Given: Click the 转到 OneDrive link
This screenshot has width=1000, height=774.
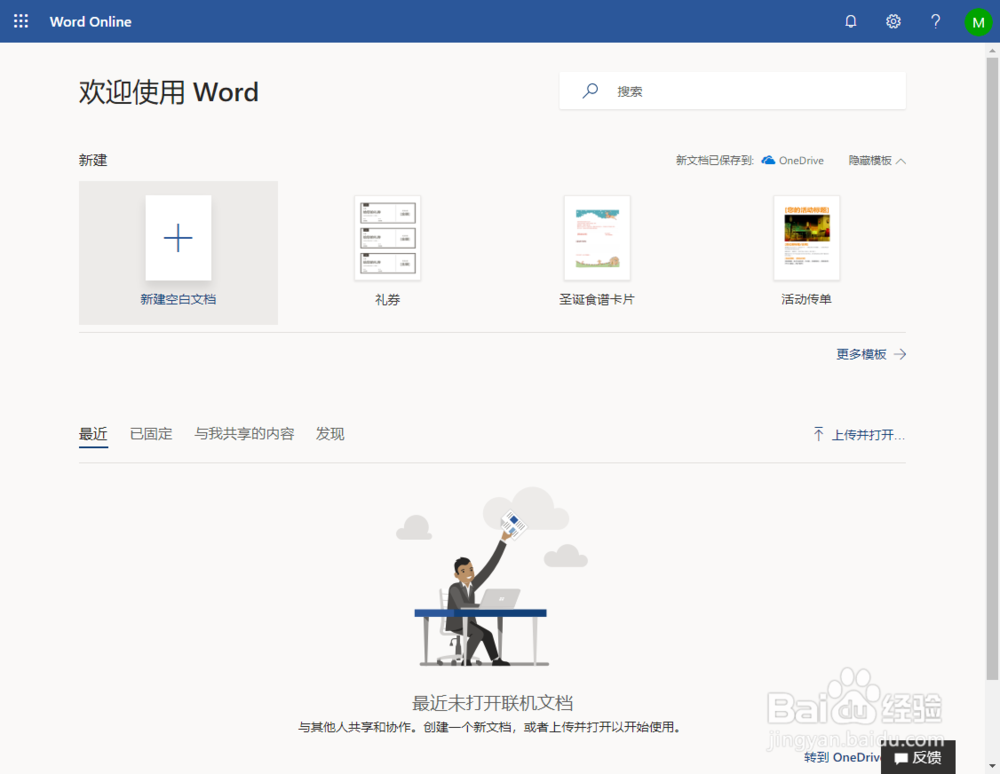Looking at the screenshot, I should click(x=842, y=757).
